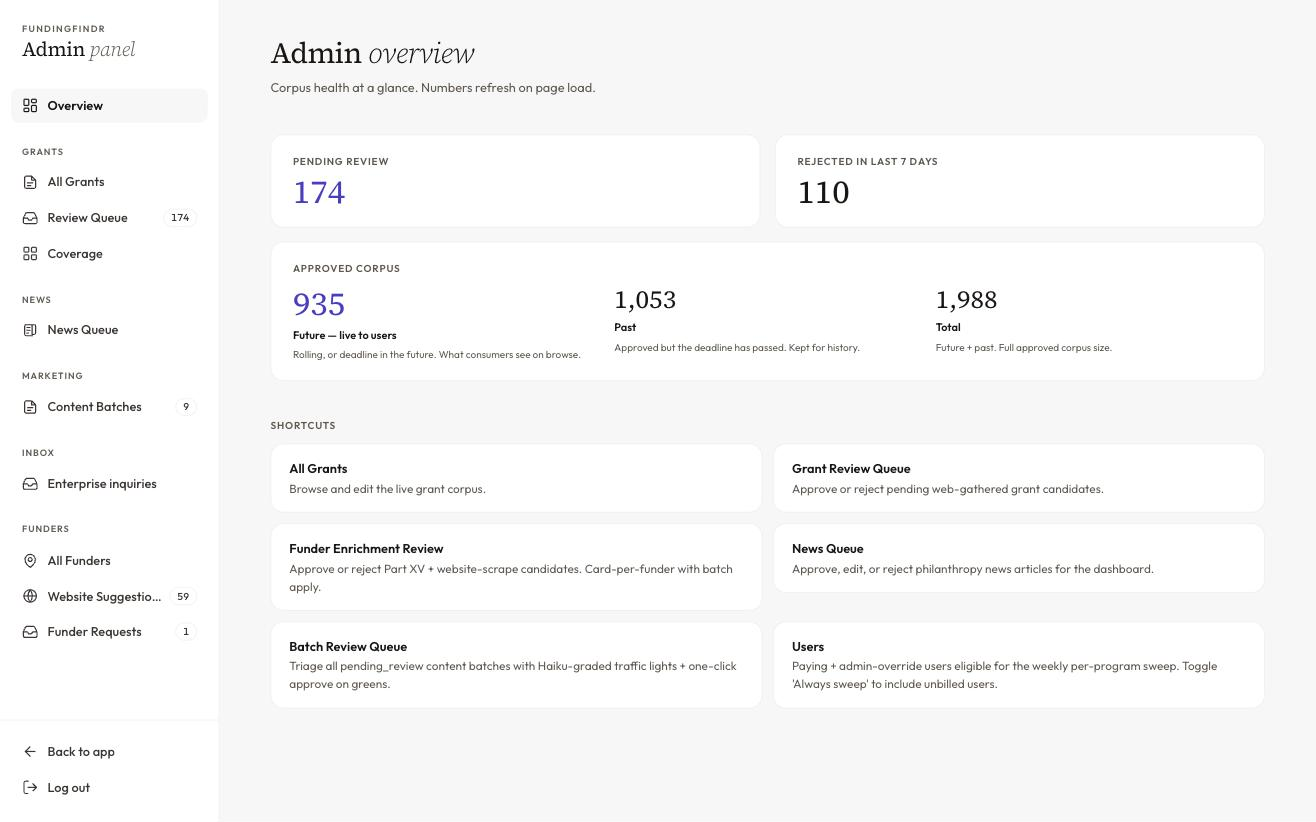
Task: Click the News Queue newspaper icon
Action: [x=30, y=330]
